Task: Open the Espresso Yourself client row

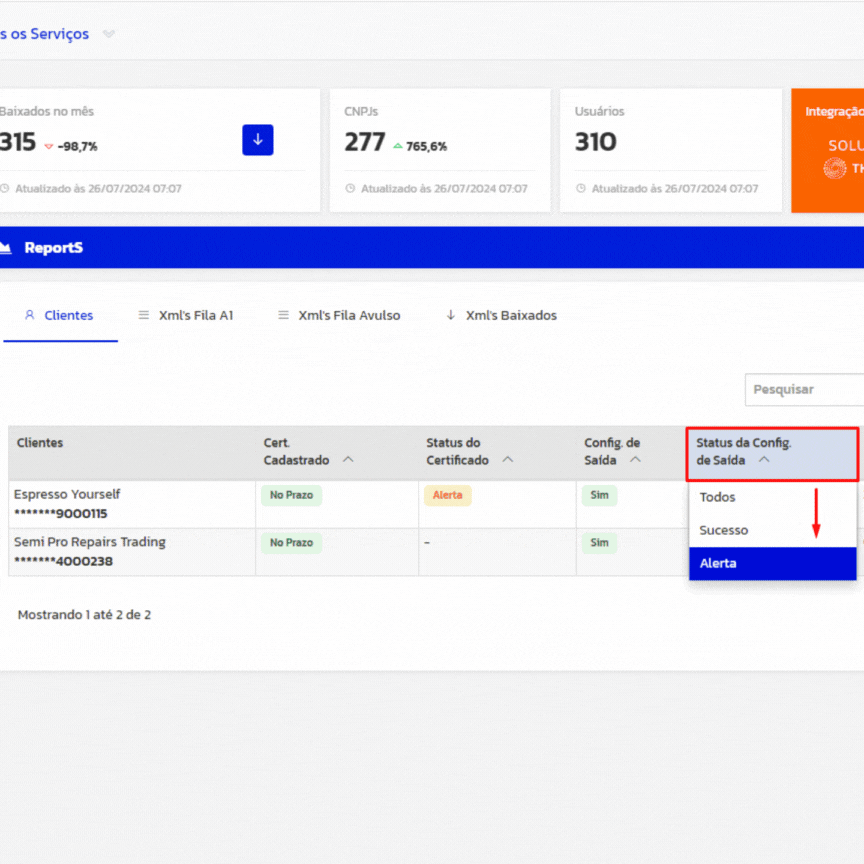Action: click(67, 494)
